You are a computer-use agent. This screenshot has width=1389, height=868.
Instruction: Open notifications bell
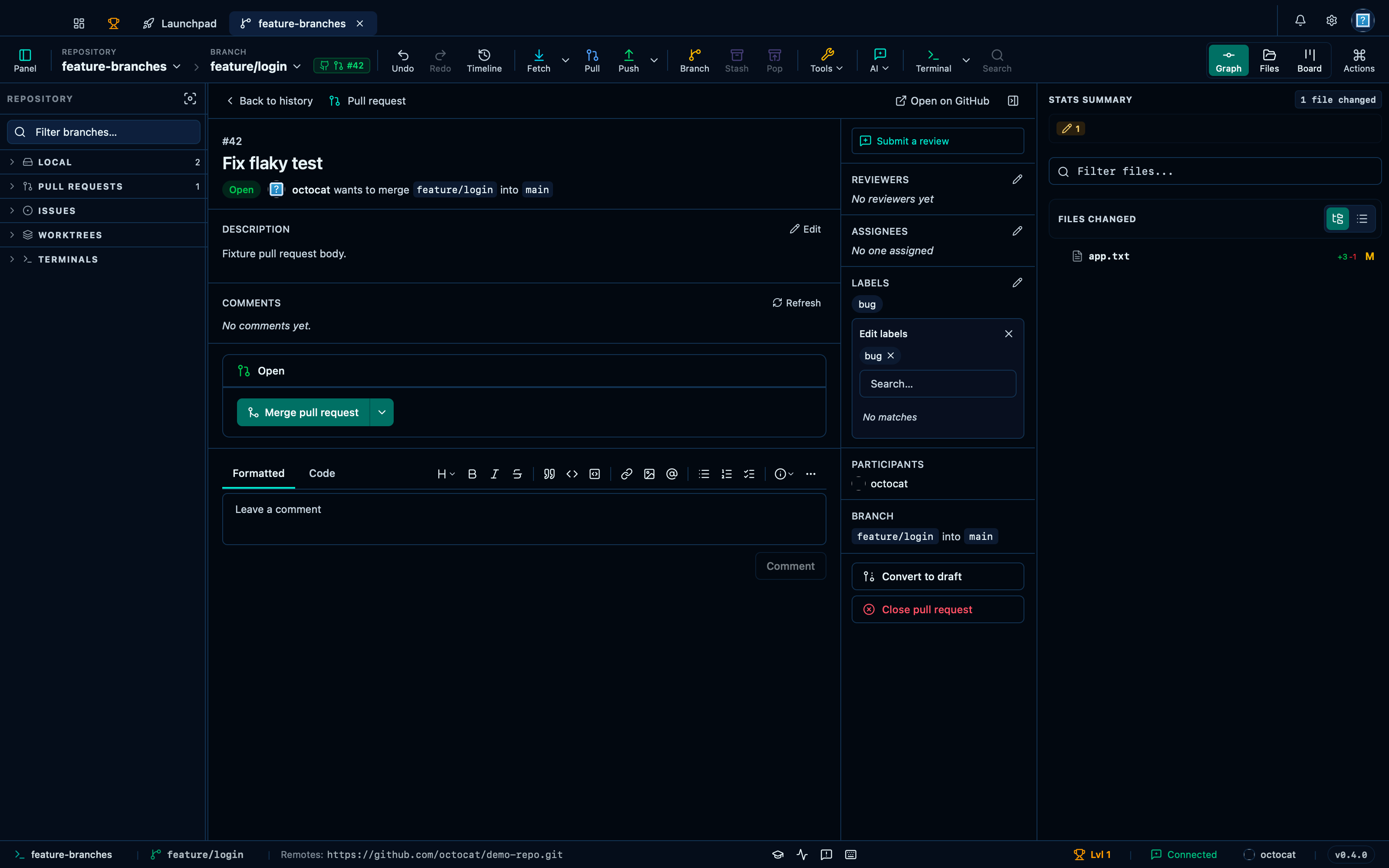pos(1300,21)
